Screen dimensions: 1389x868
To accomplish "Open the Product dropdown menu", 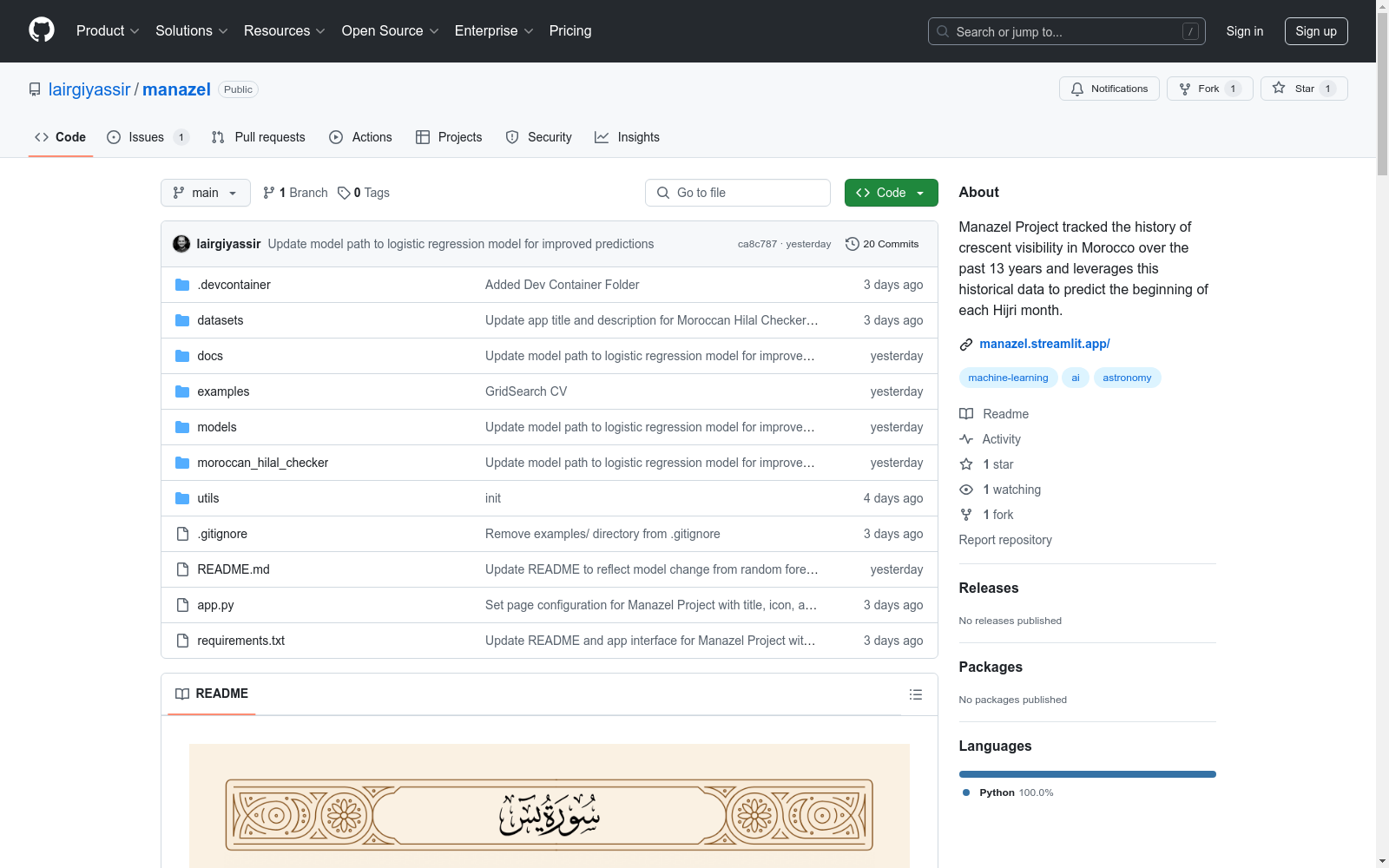I will point(108,31).
